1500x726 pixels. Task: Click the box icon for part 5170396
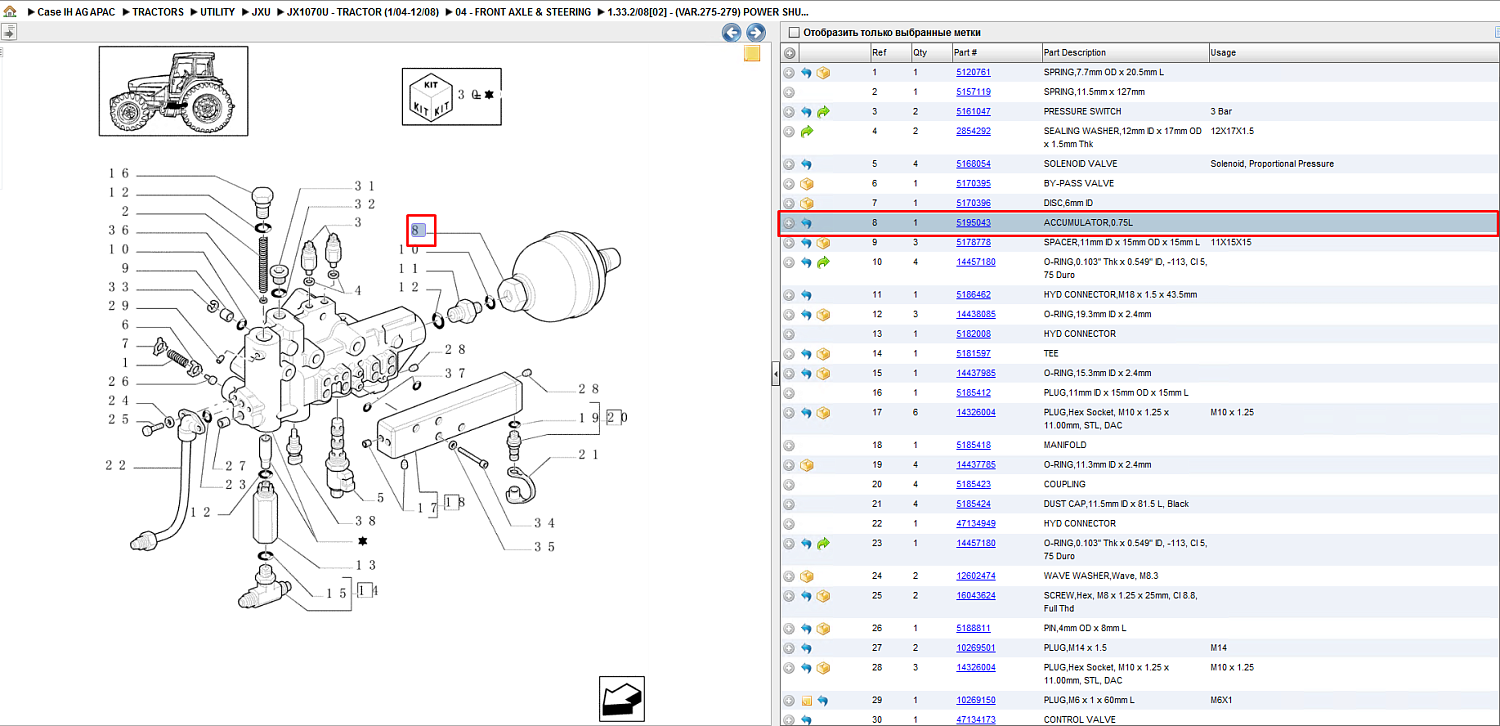[x=806, y=203]
